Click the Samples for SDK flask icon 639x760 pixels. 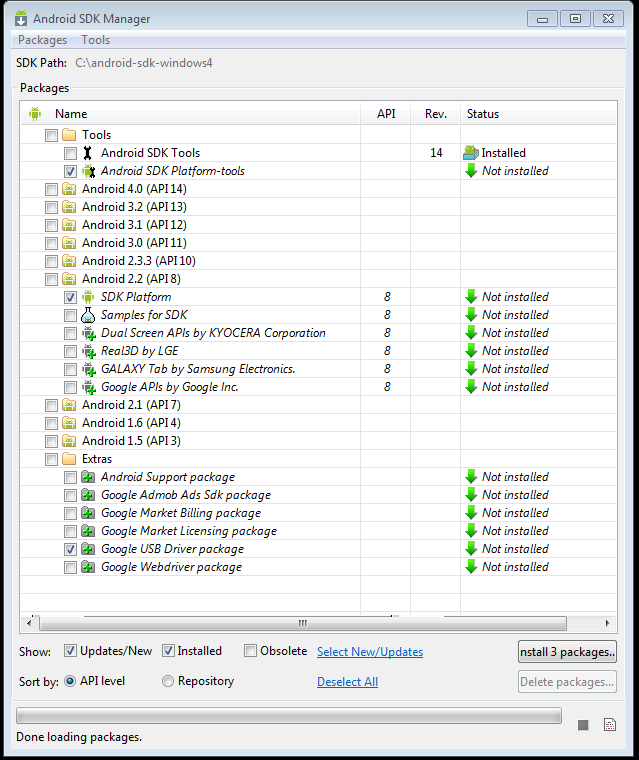click(x=88, y=315)
